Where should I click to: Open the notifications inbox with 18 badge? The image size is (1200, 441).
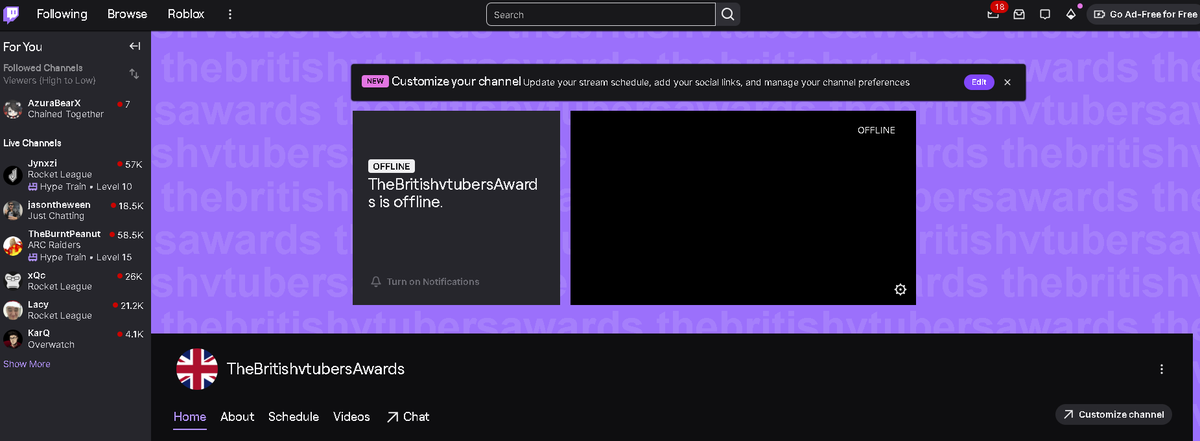coord(994,13)
